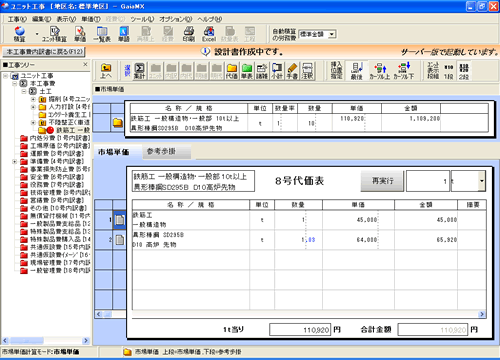
Task: Click the ユニット積算 toolbar icon
Action: 54,34
